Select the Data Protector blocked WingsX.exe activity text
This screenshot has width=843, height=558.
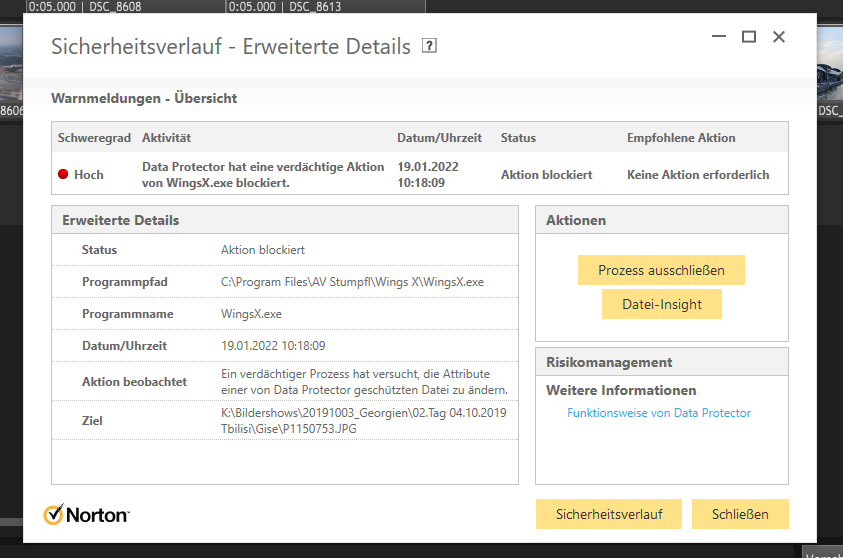pyautogui.click(x=263, y=175)
